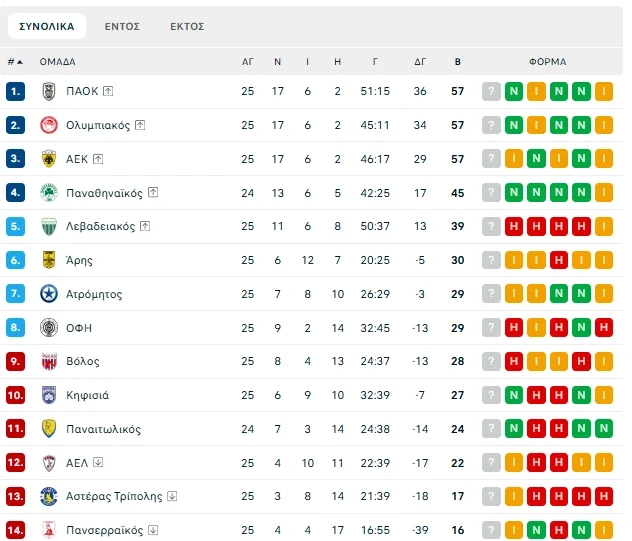Sort table by the # rank column
Screen dimensions: 632x541
pos(15,62)
